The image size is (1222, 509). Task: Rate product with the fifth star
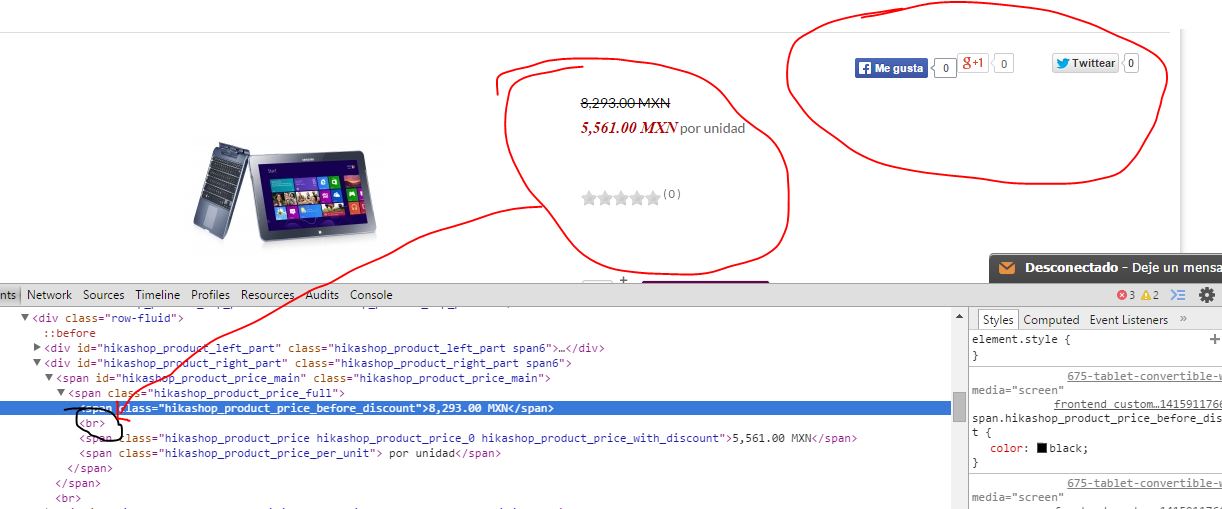653,198
